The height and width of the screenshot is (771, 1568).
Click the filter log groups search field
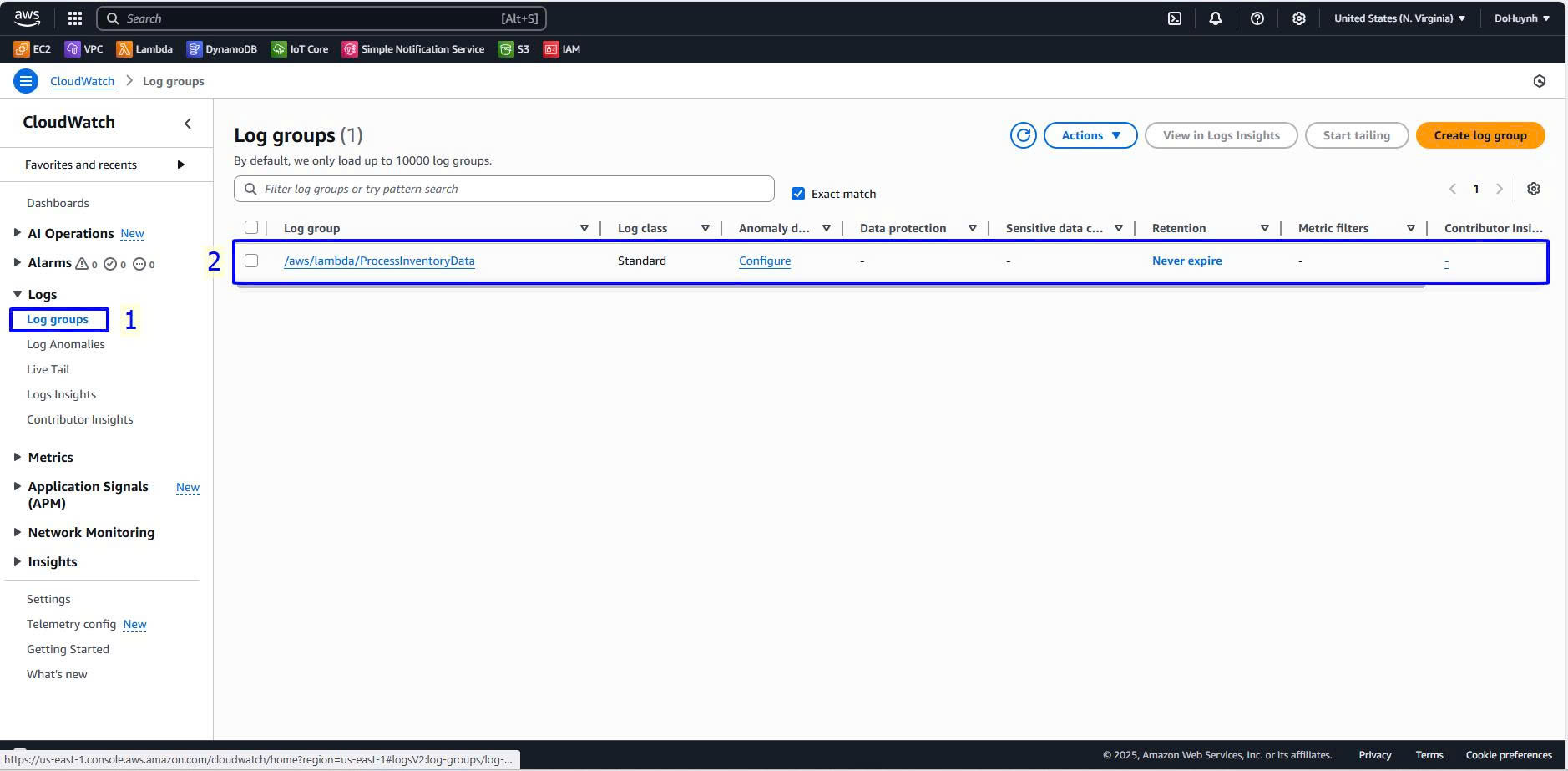509,189
